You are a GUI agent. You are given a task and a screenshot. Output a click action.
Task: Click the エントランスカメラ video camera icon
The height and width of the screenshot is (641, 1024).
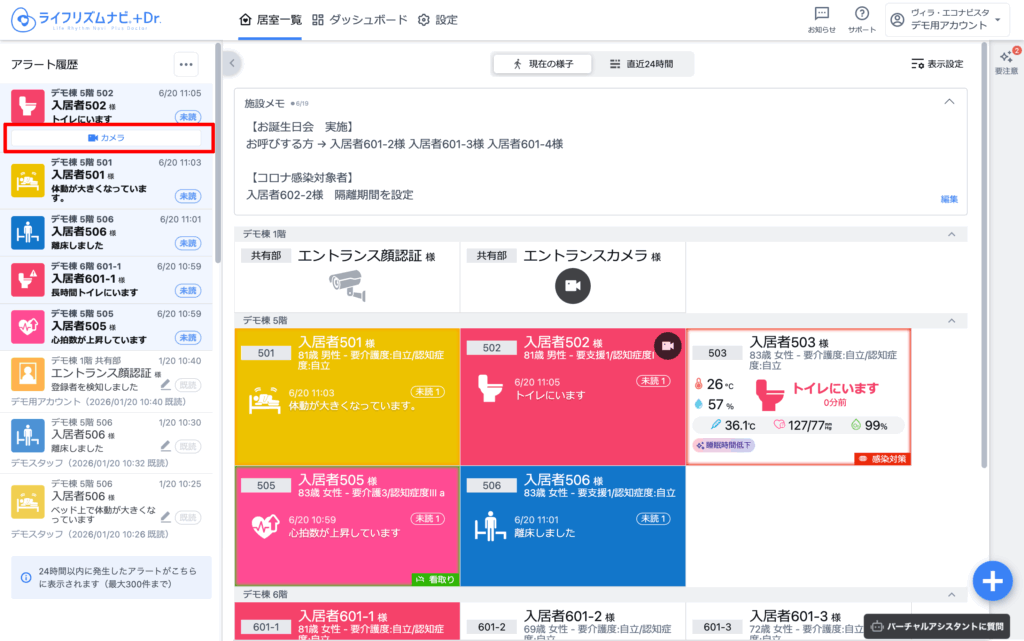[573, 286]
